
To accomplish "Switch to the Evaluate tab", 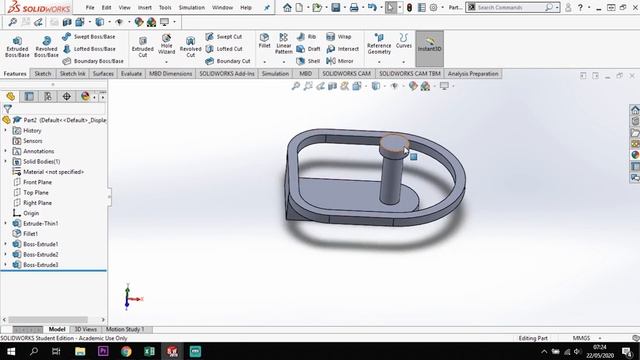I will [x=131, y=74].
